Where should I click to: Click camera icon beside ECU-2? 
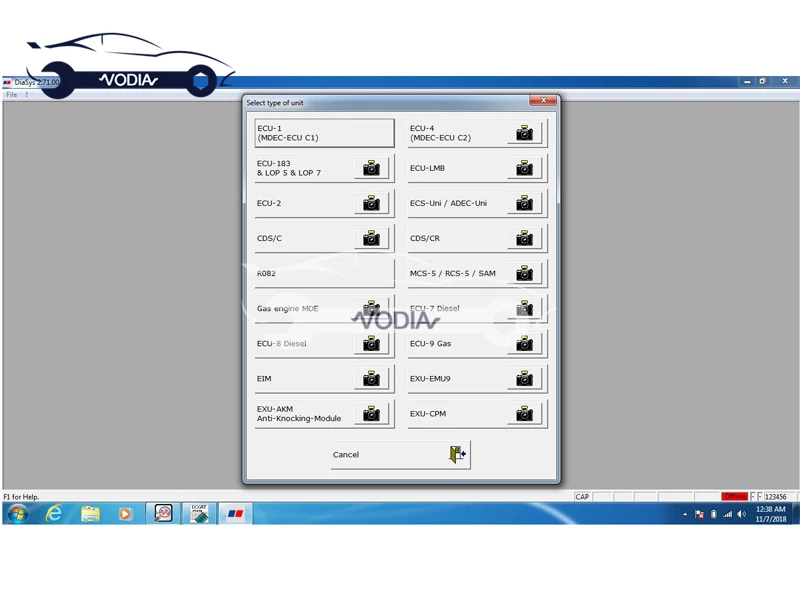371,203
